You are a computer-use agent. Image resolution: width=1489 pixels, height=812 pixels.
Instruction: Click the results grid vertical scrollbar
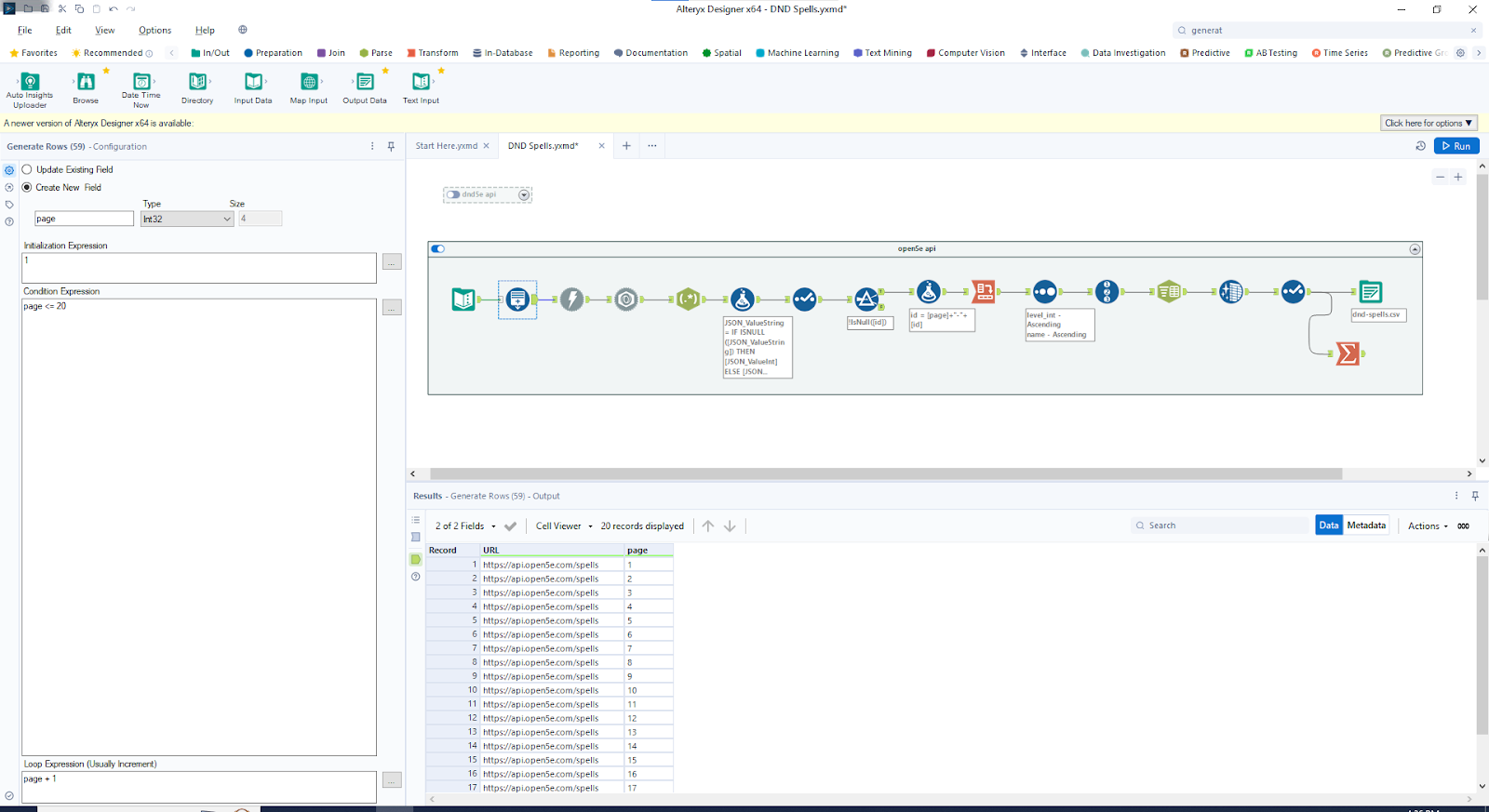1482,646
